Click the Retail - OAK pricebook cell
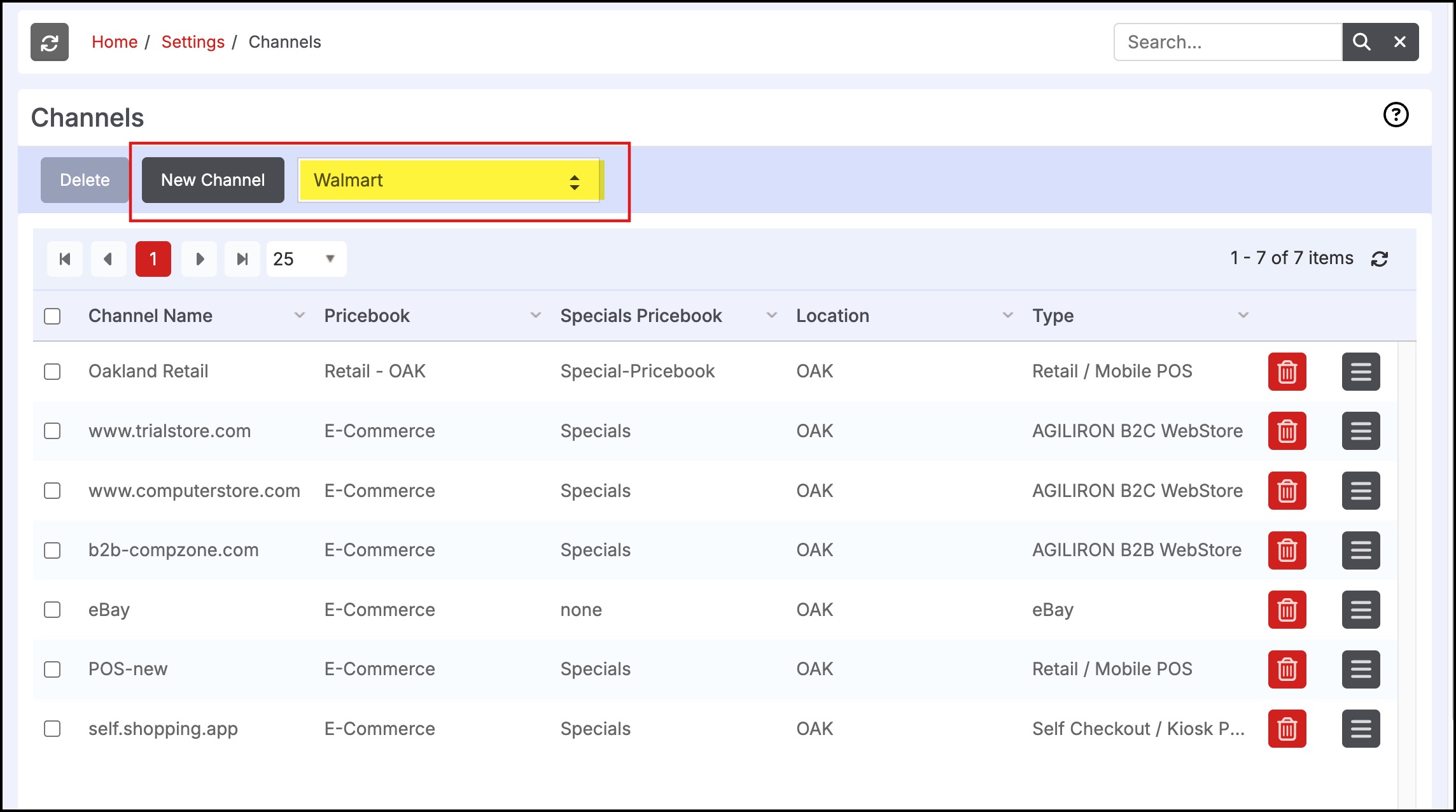 (375, 372)
